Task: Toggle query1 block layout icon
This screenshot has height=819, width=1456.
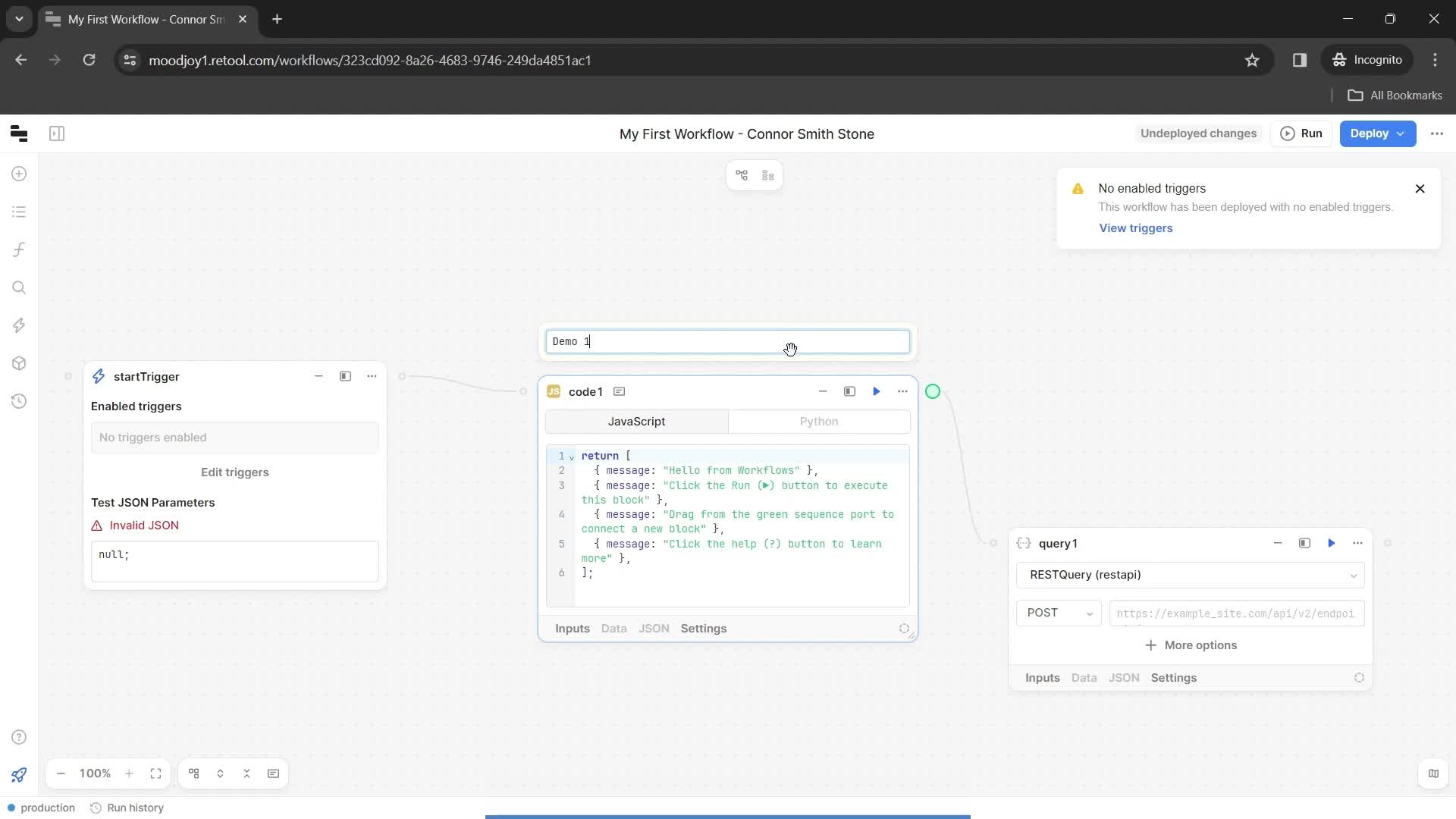Action: tap(1304, 543)
